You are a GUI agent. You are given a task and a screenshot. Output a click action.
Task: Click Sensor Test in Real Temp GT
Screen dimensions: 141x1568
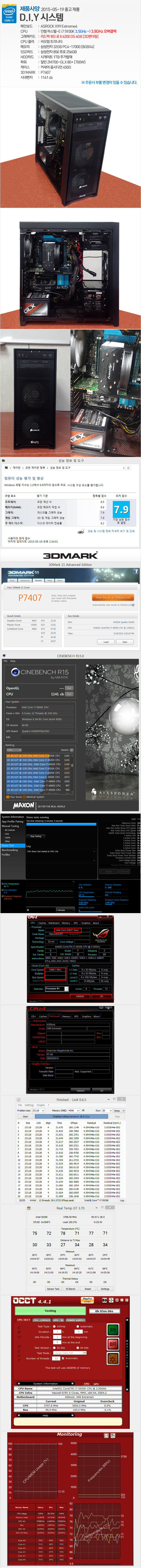click(x=53, y=1289)
